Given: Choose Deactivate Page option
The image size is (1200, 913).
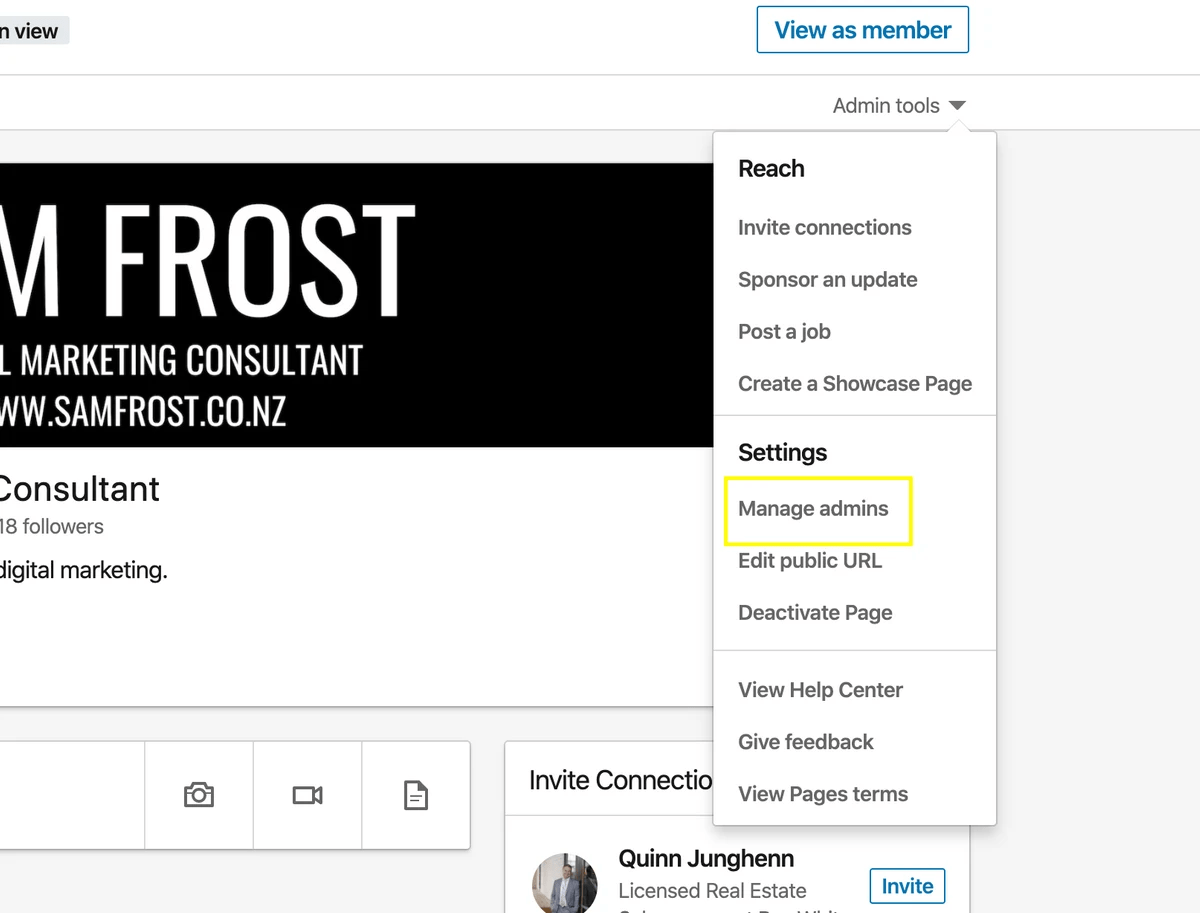Looking at the screenshot, I should pyautogui.click(x=815, y=612).
